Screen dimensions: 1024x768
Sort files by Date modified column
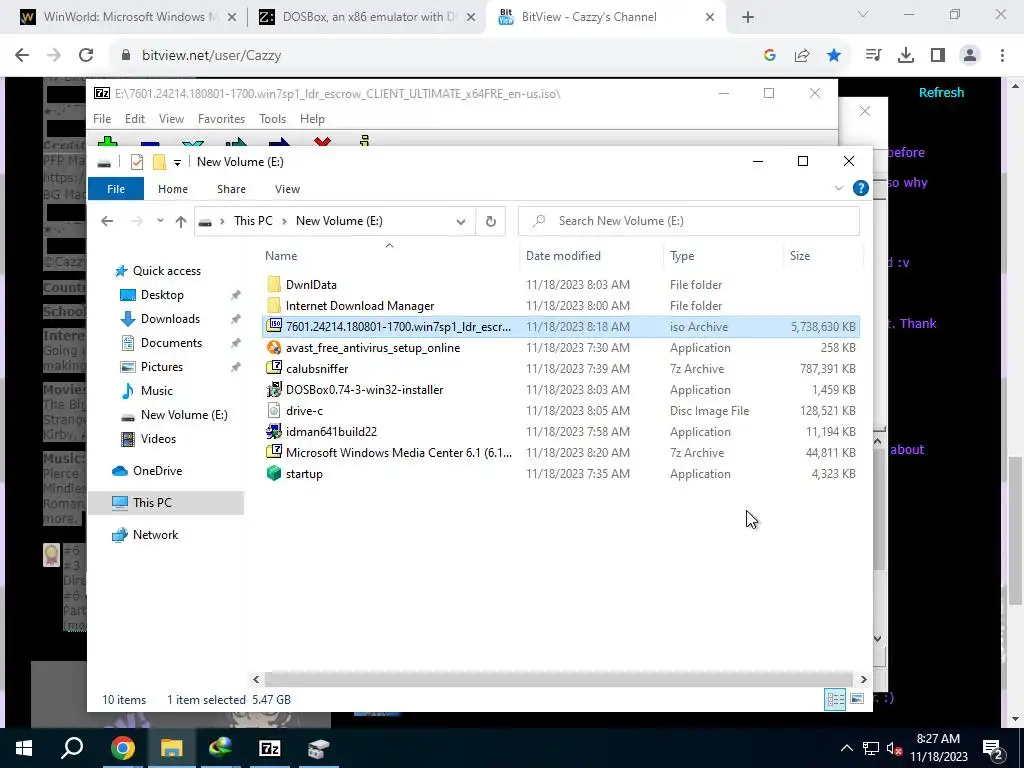point(592,256)
